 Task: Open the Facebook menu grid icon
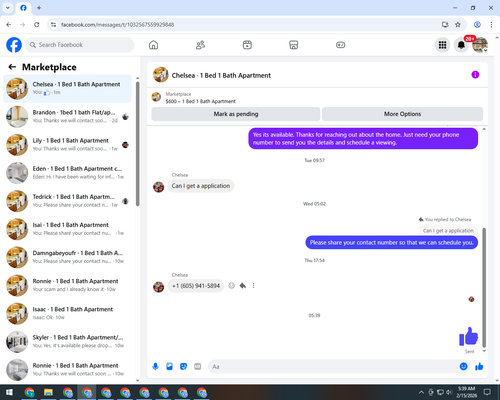pyautogui.click(x=442, y=45)
